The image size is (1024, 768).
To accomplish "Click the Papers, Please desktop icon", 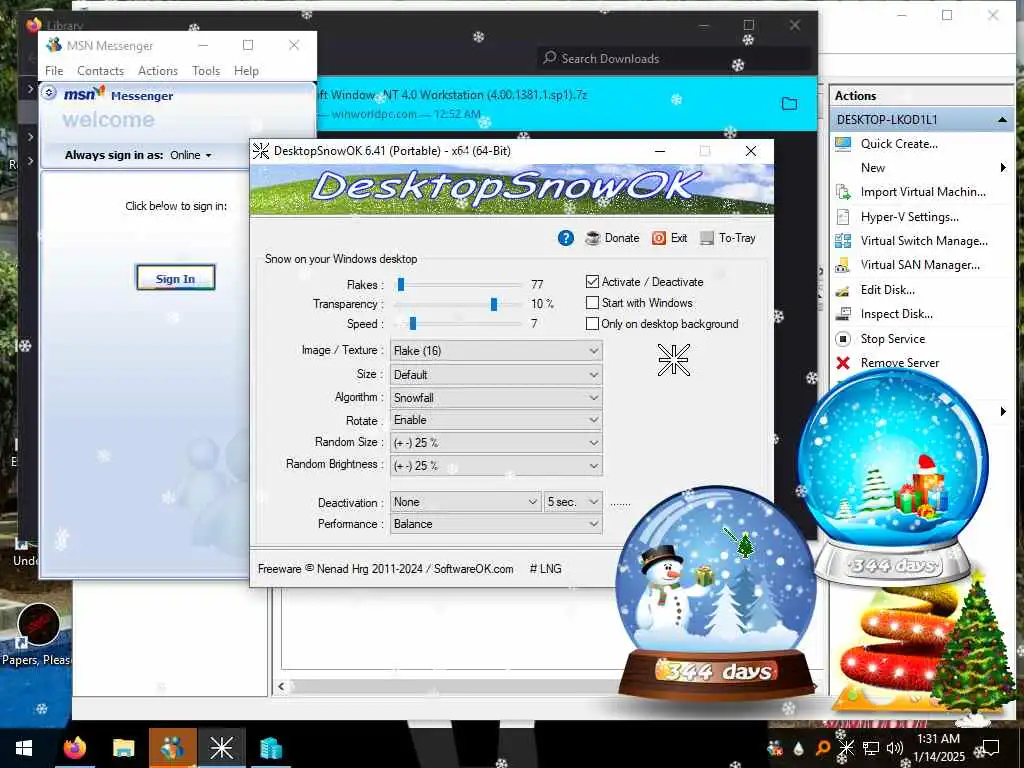I will click(x=37, y=634).
